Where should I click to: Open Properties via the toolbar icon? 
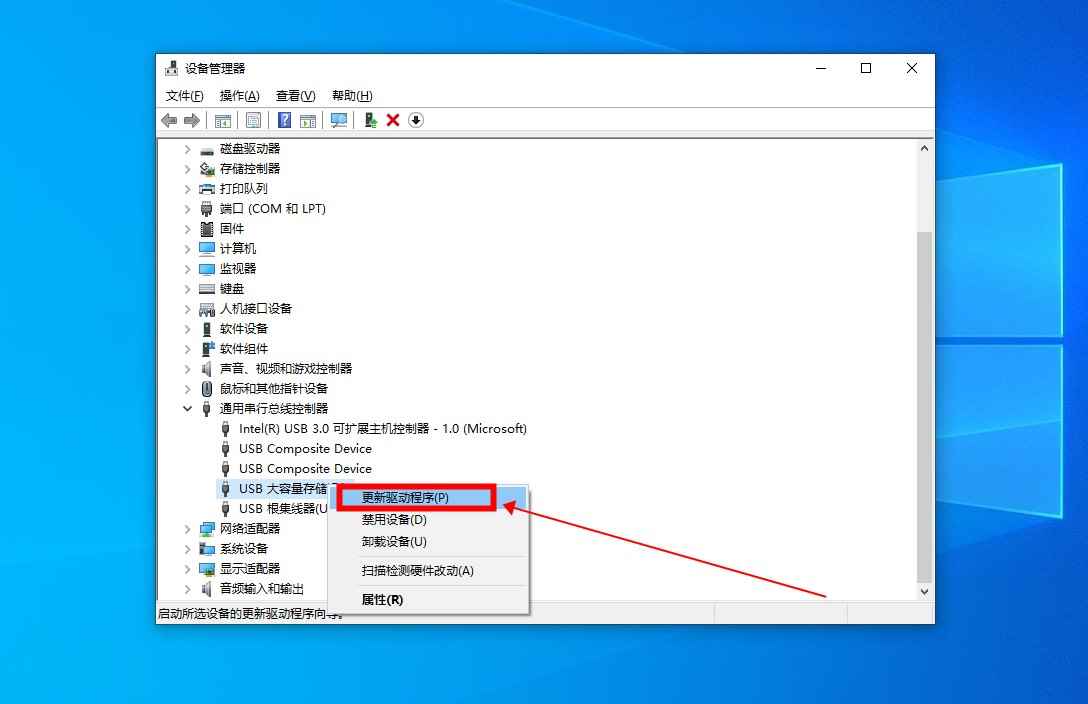click(253, 120)
